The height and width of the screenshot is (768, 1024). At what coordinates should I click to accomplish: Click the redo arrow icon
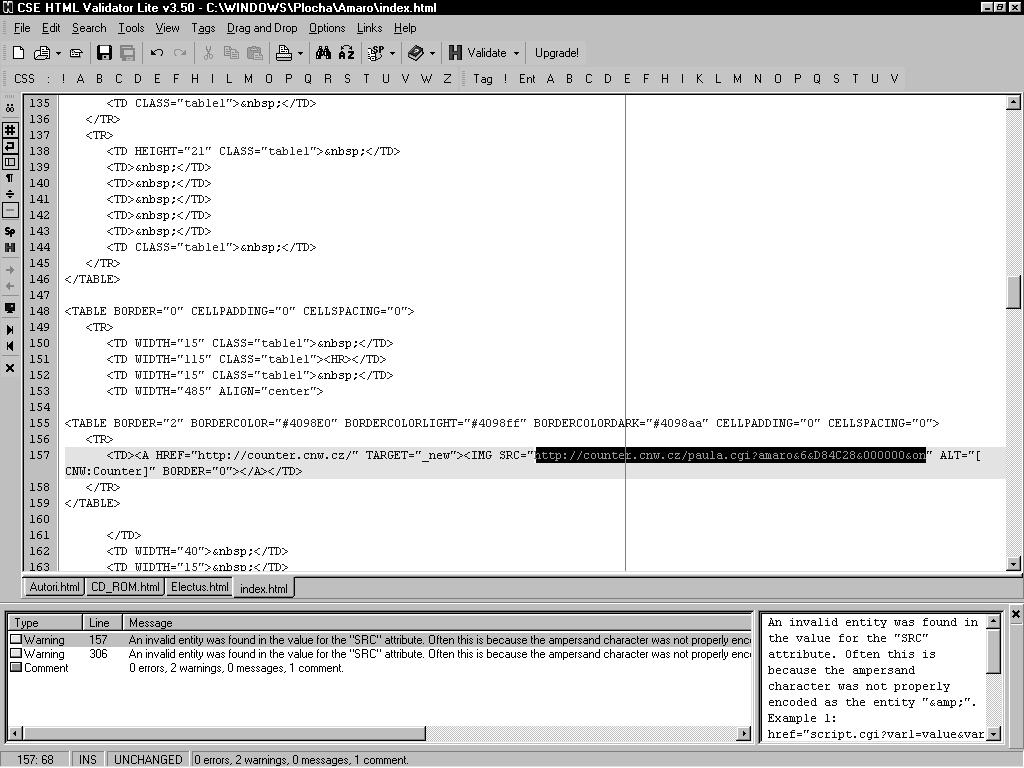pos(180,53)
